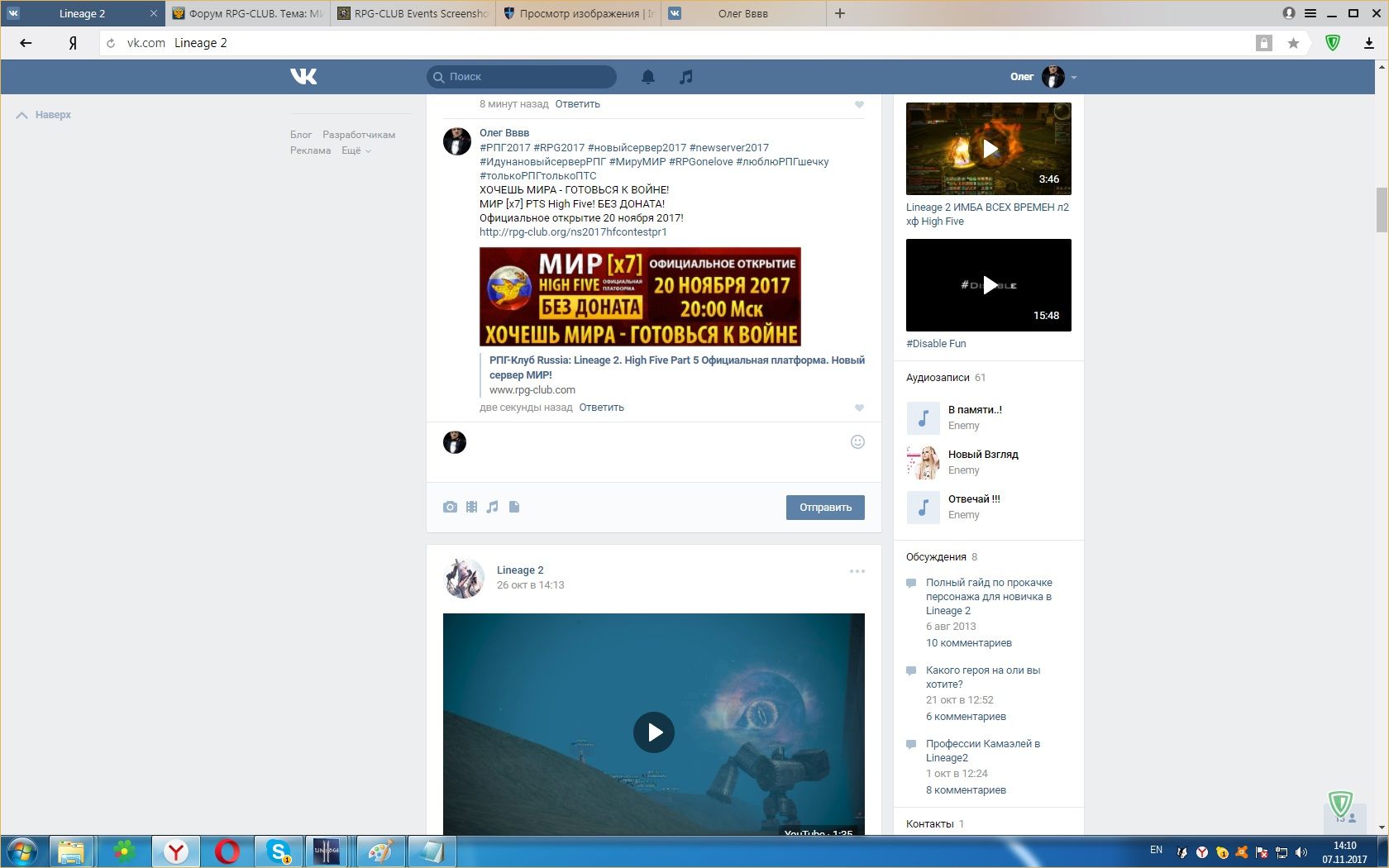Screen dimensions: 1389x868
Task: Like the comment posted 8 минут назад
Action: point(859,104)
